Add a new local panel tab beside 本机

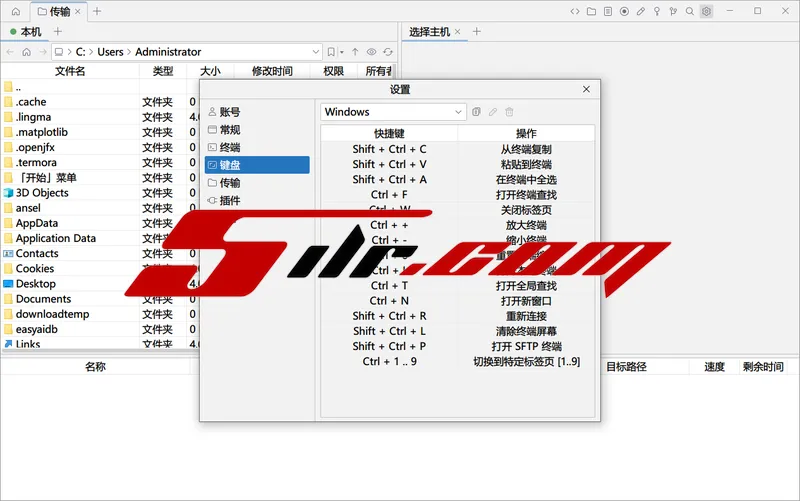(x=58, y=32)
